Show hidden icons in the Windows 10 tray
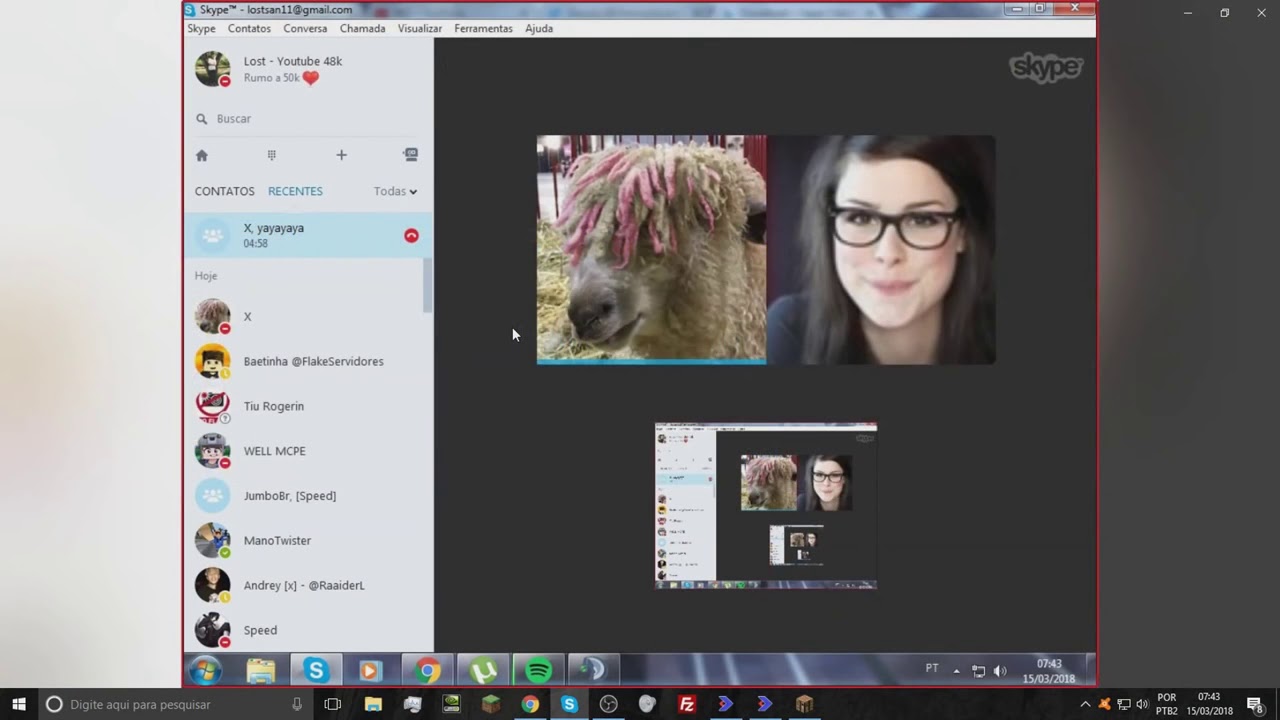 tap(1086, 704)
